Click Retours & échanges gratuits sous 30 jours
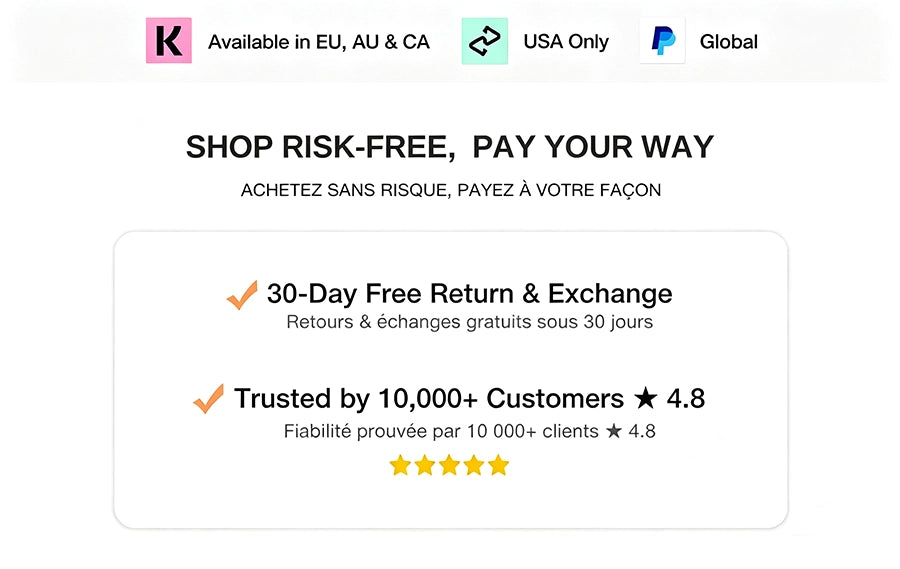The image size is (900, 569). pos(470,322)
